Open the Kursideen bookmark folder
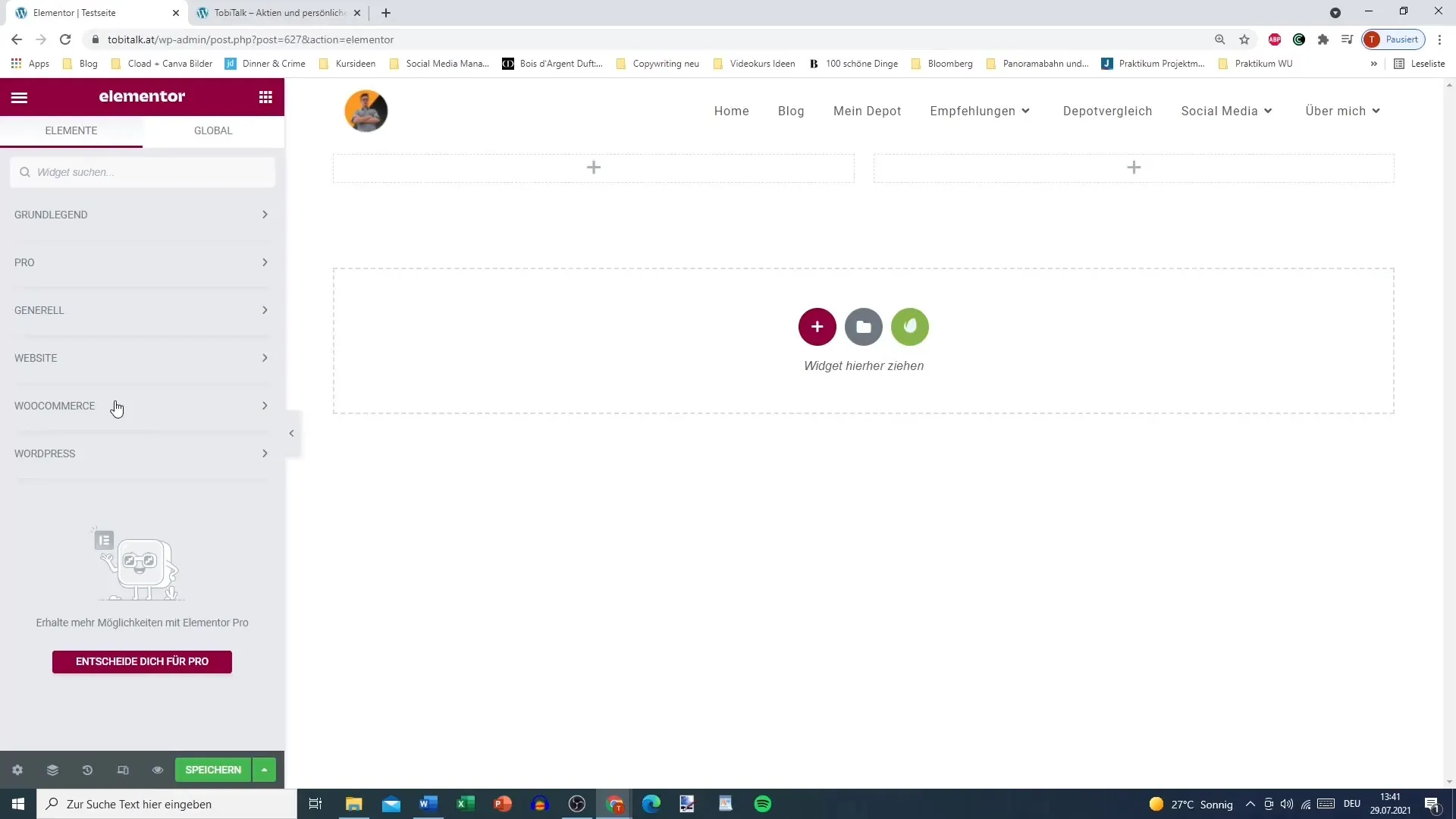1456x819 pixels. pos(347,64)
